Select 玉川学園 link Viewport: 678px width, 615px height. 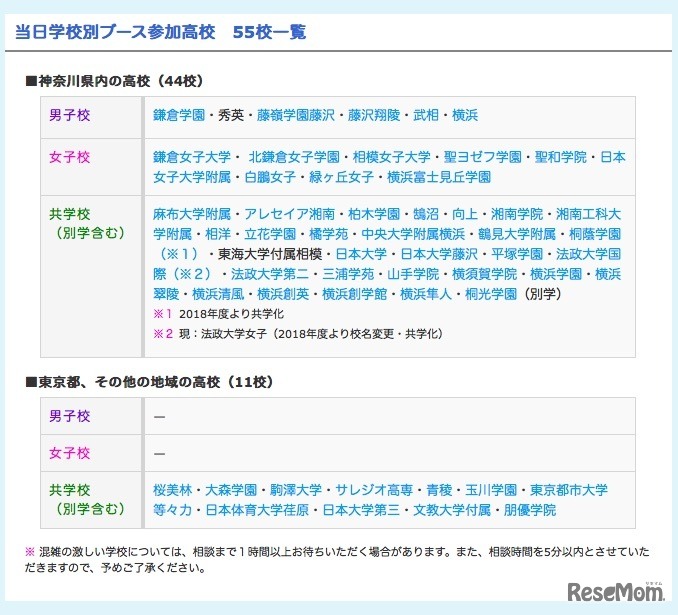(491, 490)
